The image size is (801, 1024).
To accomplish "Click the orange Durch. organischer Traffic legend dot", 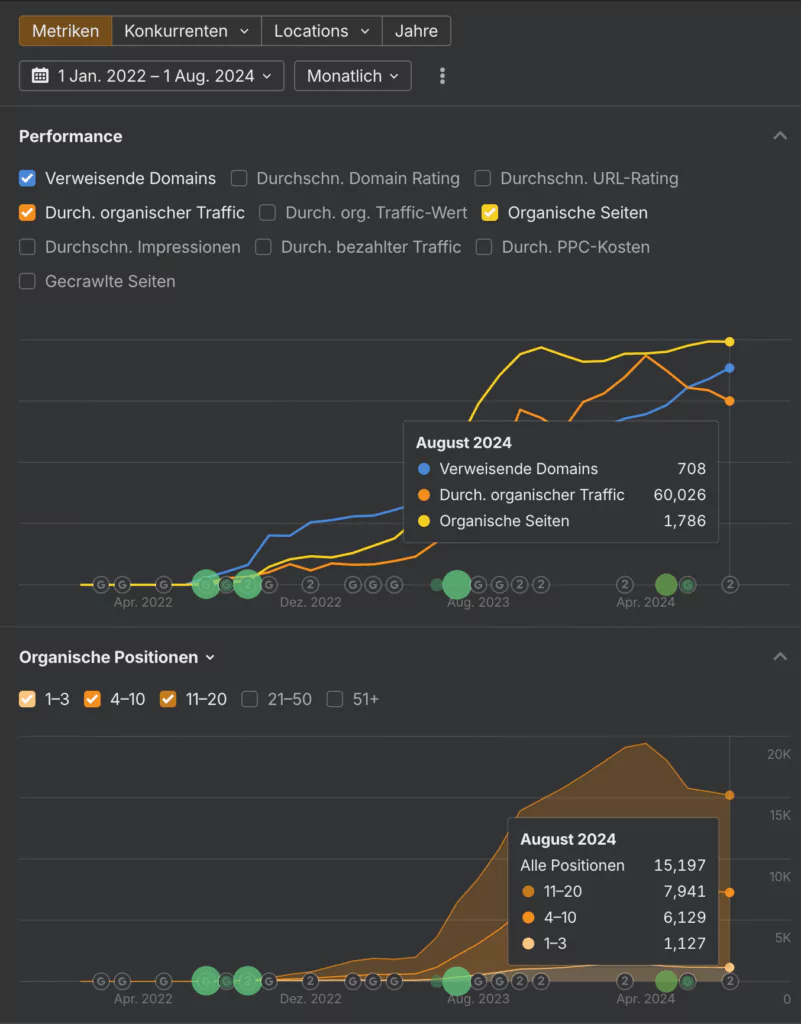I will (x=424, y=494).
